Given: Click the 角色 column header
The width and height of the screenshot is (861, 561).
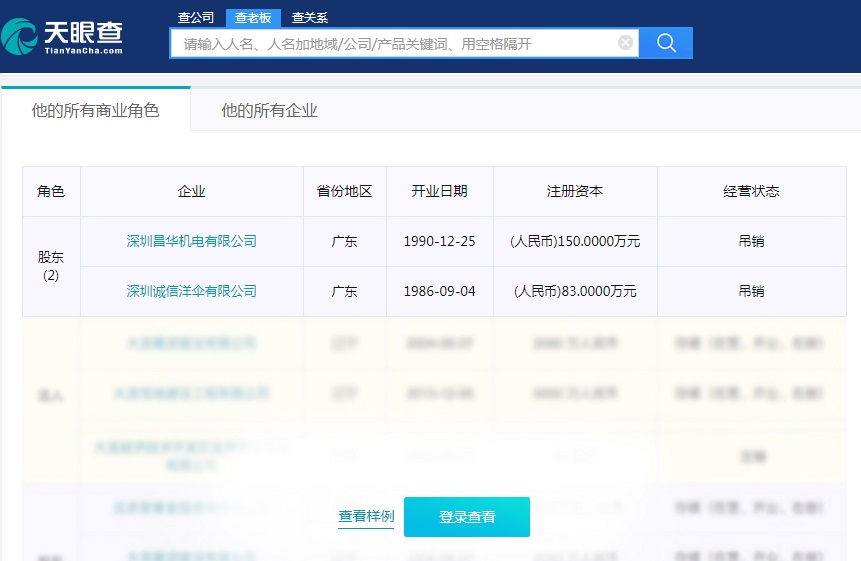Looking at the screenshot, I should coord(51,191).
